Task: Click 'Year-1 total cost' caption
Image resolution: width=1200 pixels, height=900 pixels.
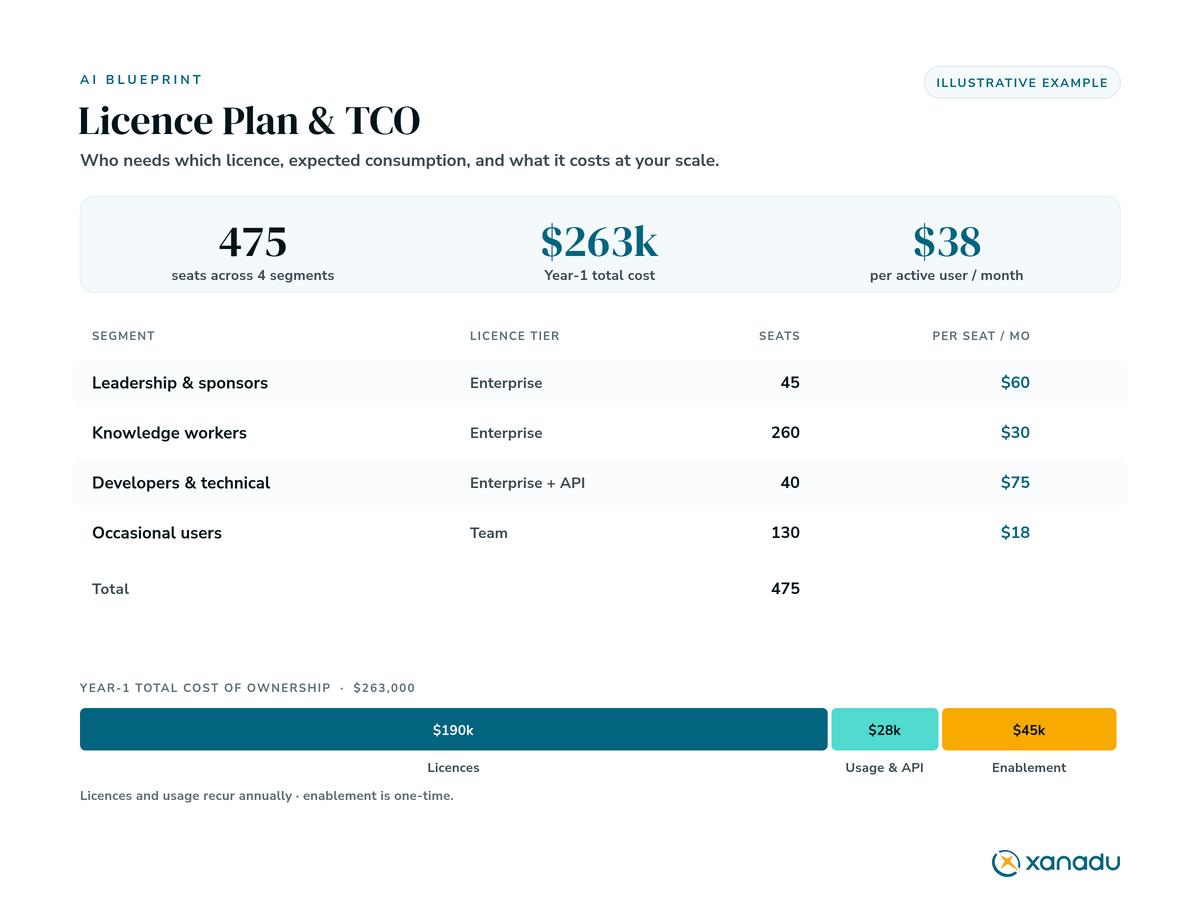Action: point(600,275)
